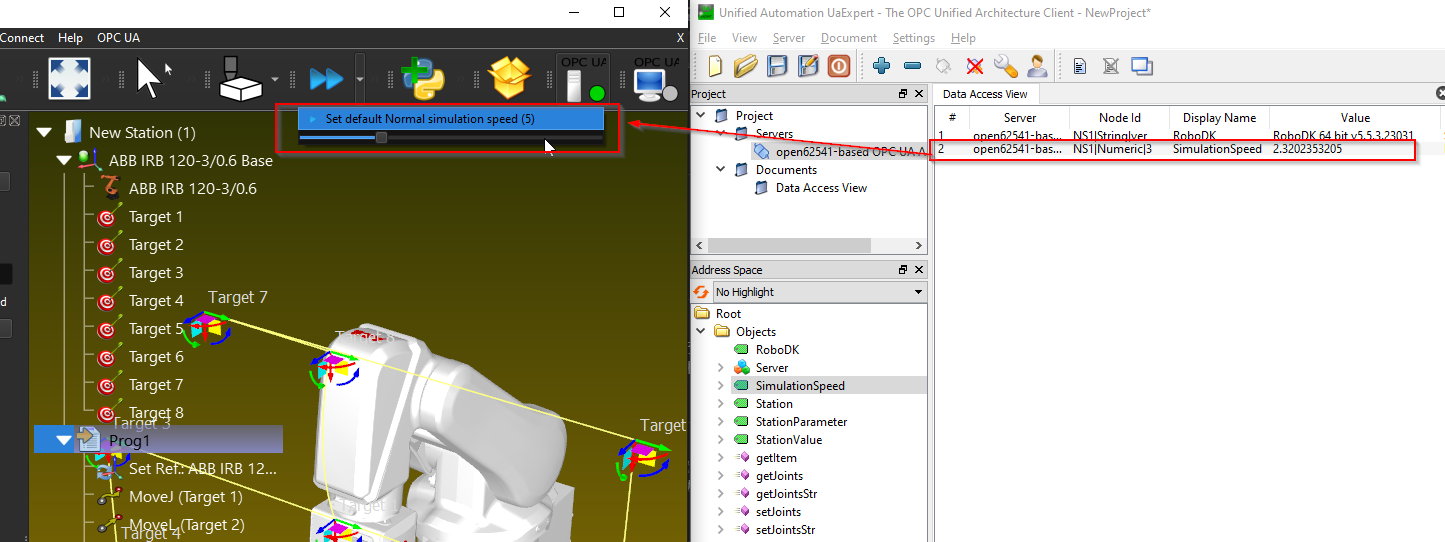The width and height of the screenshot is (1445, 542).
Task: Click the wrench Server Settings icon
Action: click(x=1006, y=67)
